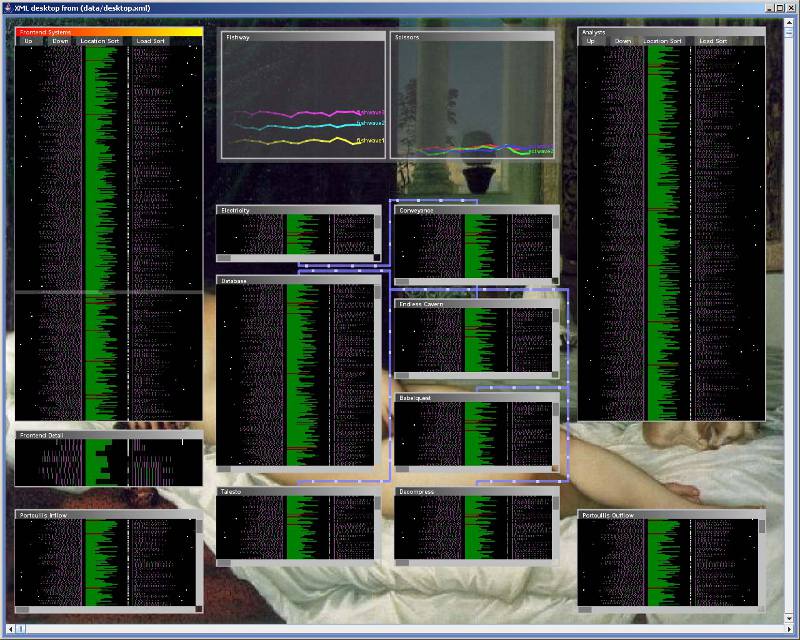The height and width of the screenshot is (640, 800).
Task: Click the main window's horizontal scrollbar thumb
Action: [x=21, y=629]
